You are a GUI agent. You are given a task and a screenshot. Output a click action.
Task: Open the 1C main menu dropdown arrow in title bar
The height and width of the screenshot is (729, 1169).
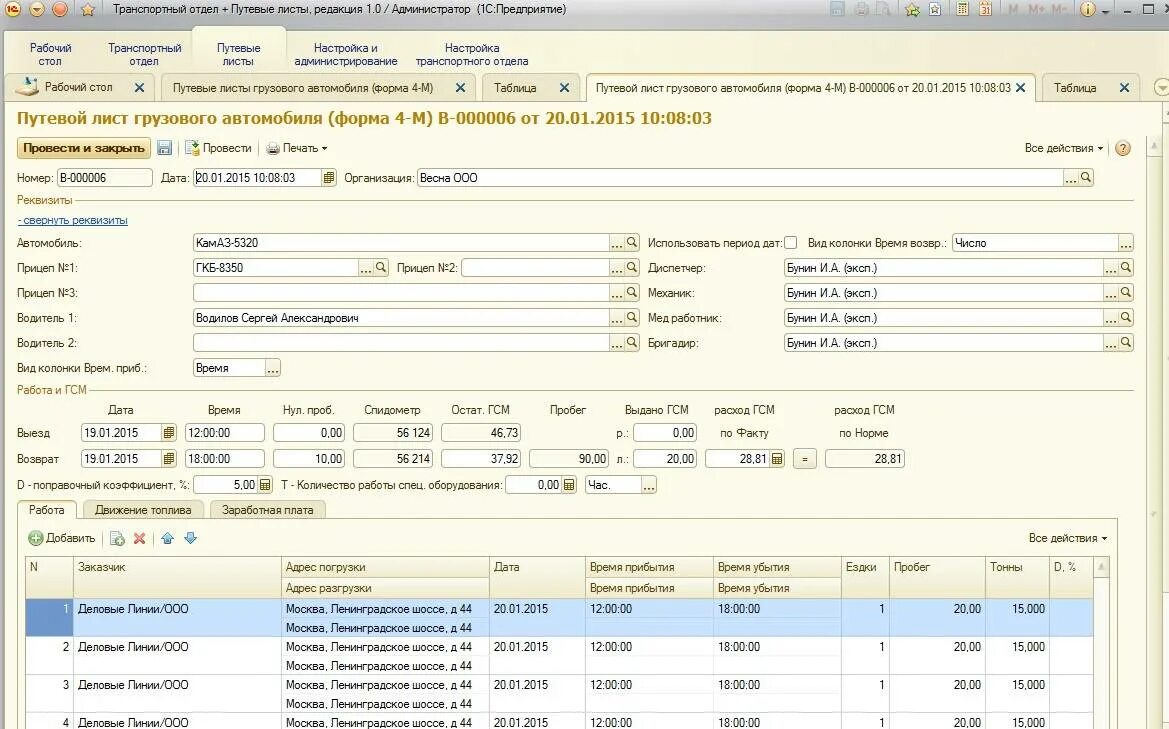coord(37,10)
